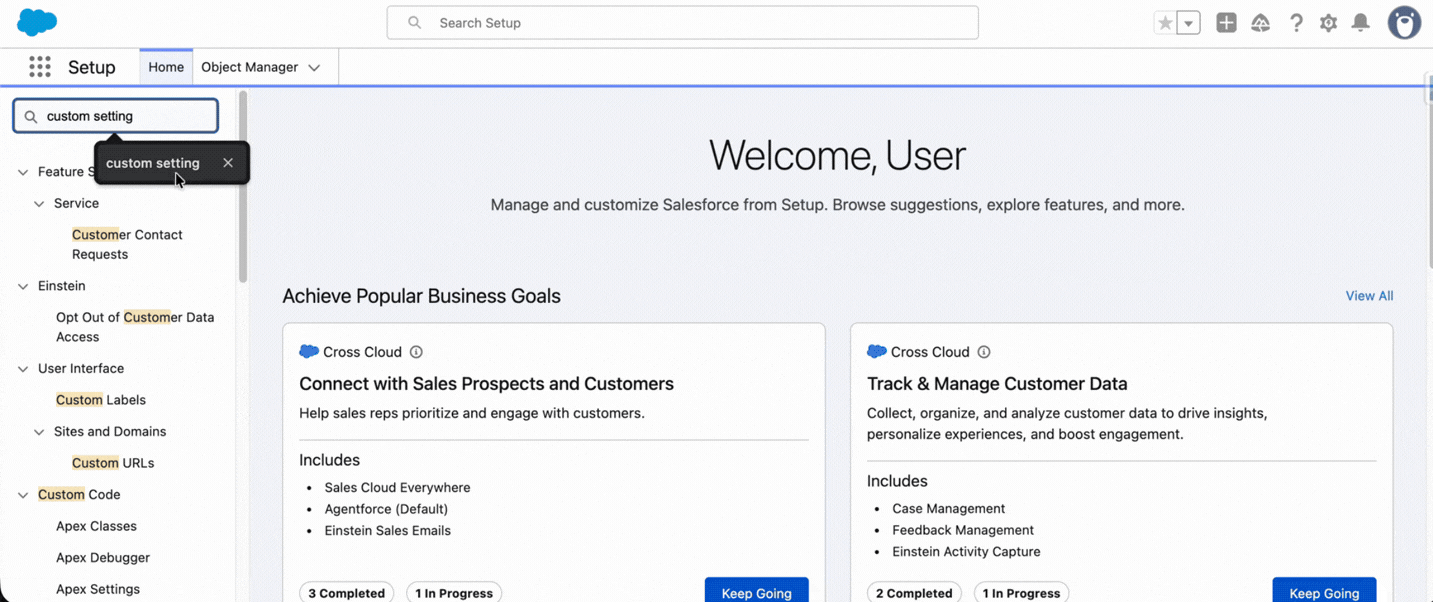Open the global actions plus icon
1433x602 pixels.
coord(1226,23)
